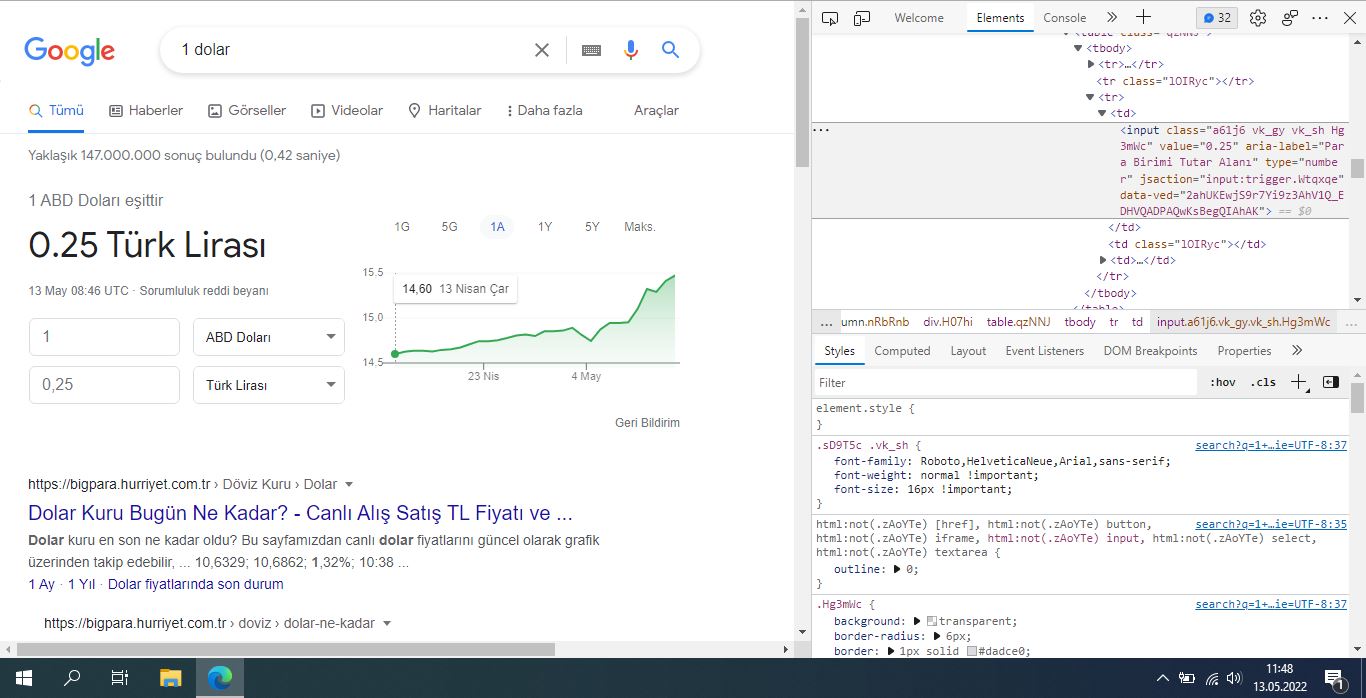Click ellipsis beside selected input DOM node
1366x698 pixels.
tap(821, 130)
